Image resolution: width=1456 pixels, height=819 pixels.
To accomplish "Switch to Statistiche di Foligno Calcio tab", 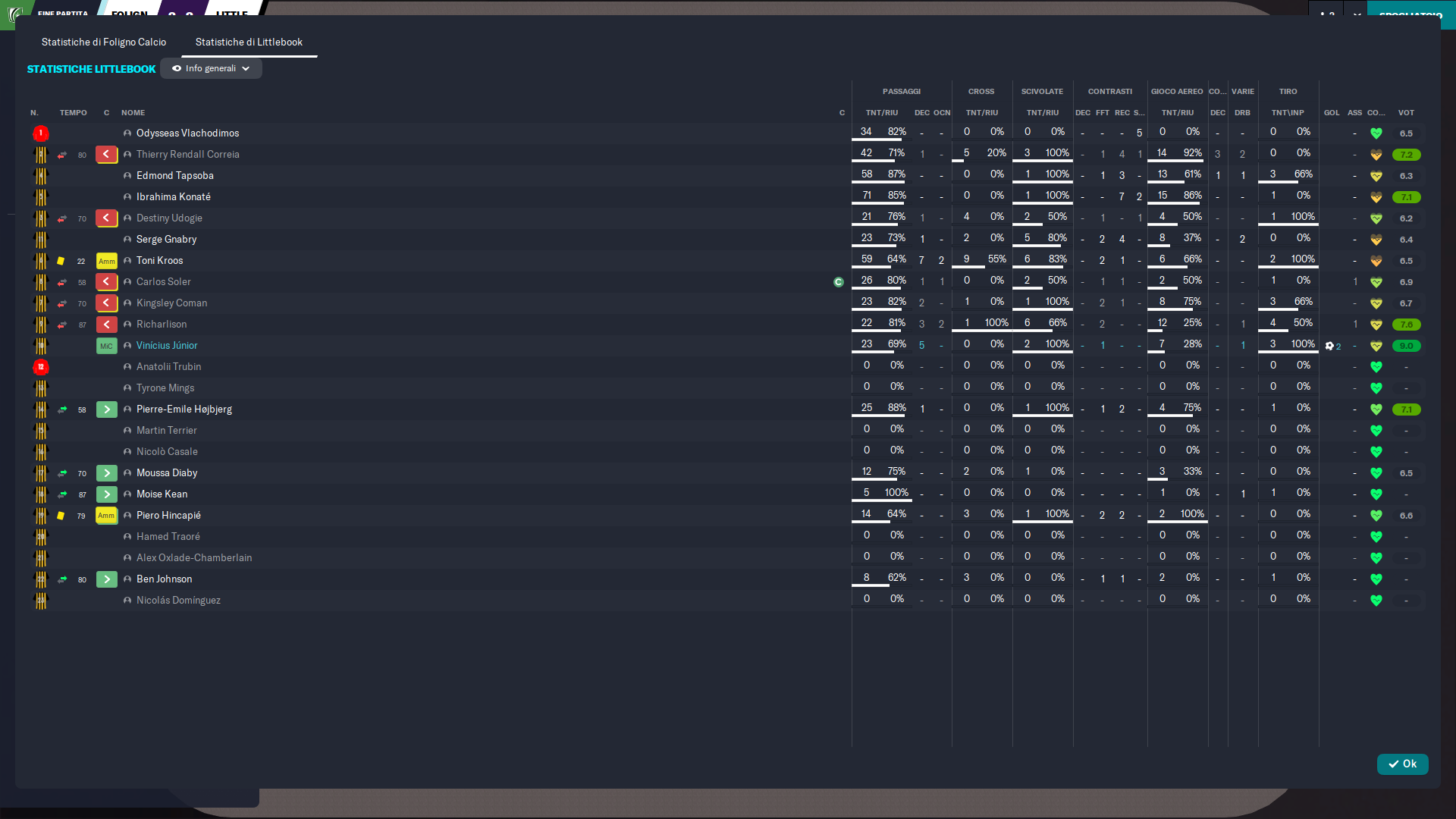I will pos(104,42).
